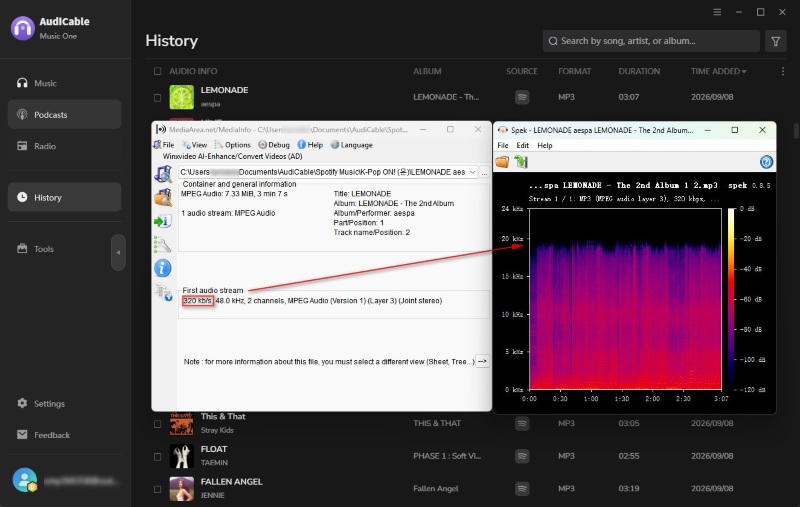Check the LEMONADE track checkbox

158,97
